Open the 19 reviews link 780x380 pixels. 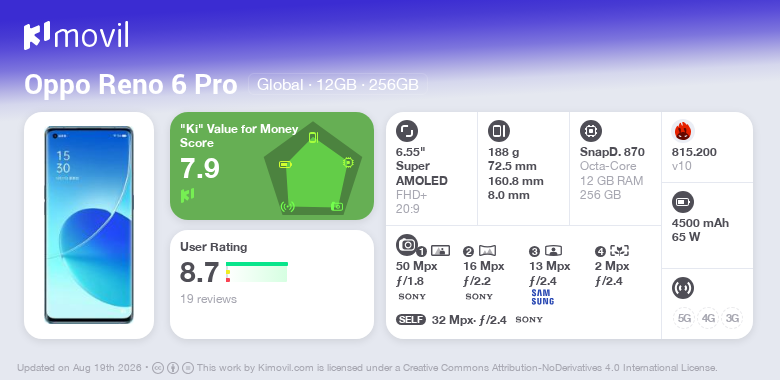pyautogui.click(x=208, y=299)
